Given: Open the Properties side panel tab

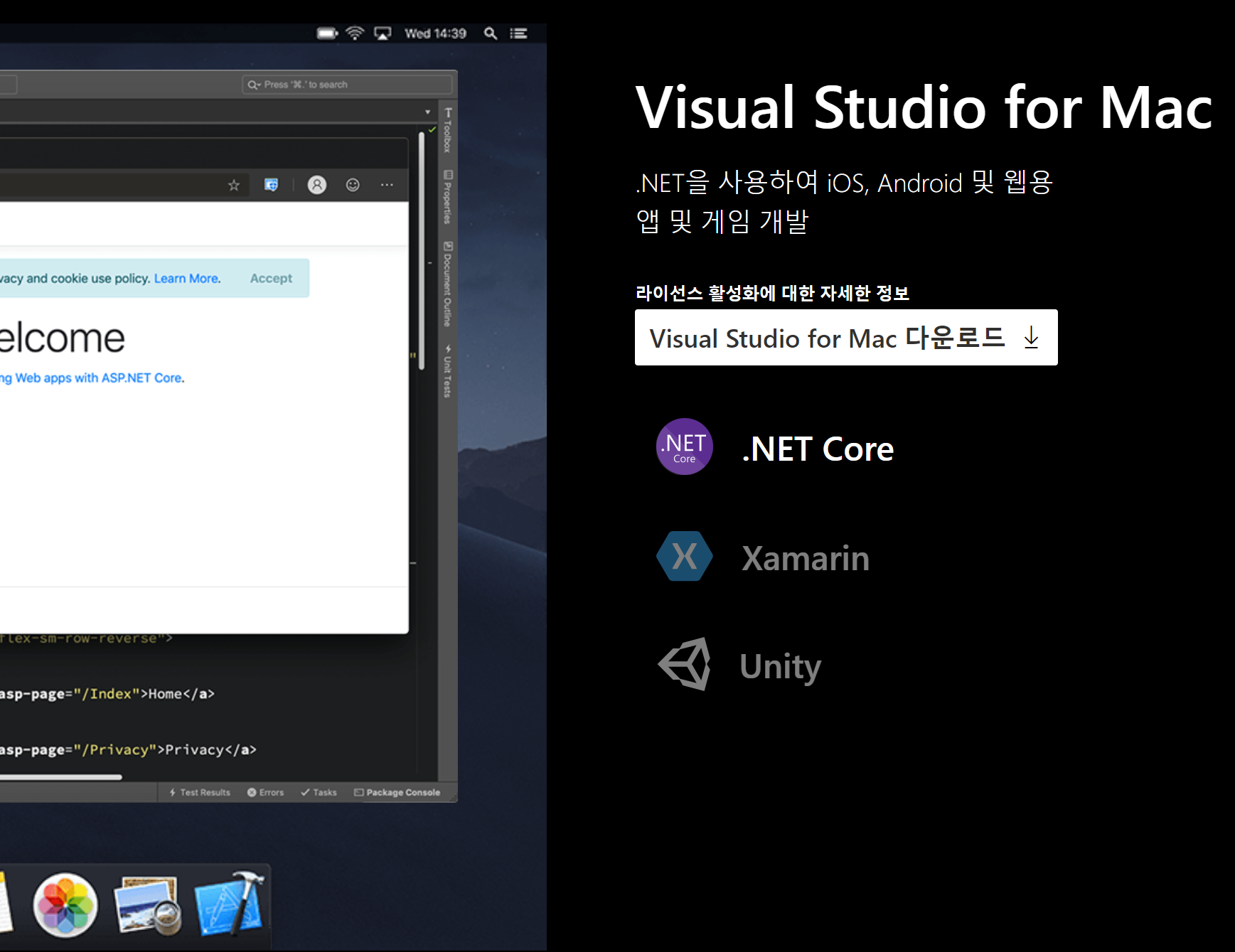Looking at the screenshot, I should [x=448, y=198].
